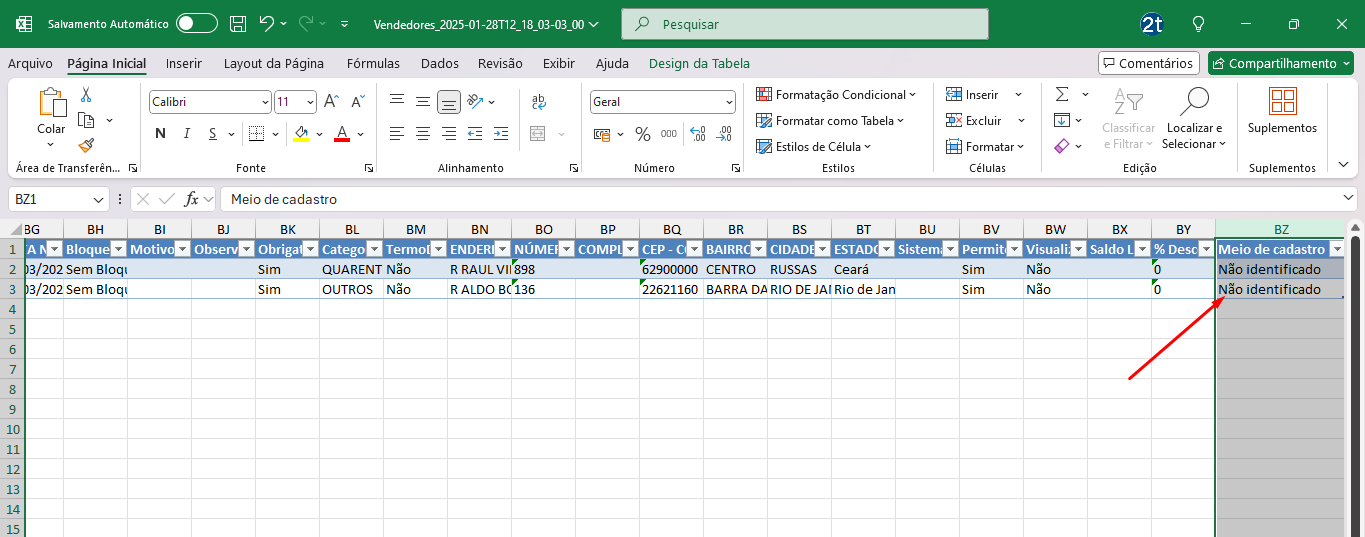Viewport: 1365px width, 537px height.
Task: Open the Name Box BZ1 dropdown
Action: point(98,199)
